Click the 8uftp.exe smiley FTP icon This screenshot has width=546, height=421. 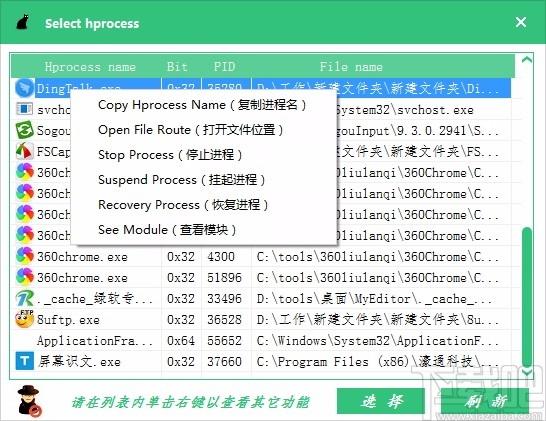(24, 319)
